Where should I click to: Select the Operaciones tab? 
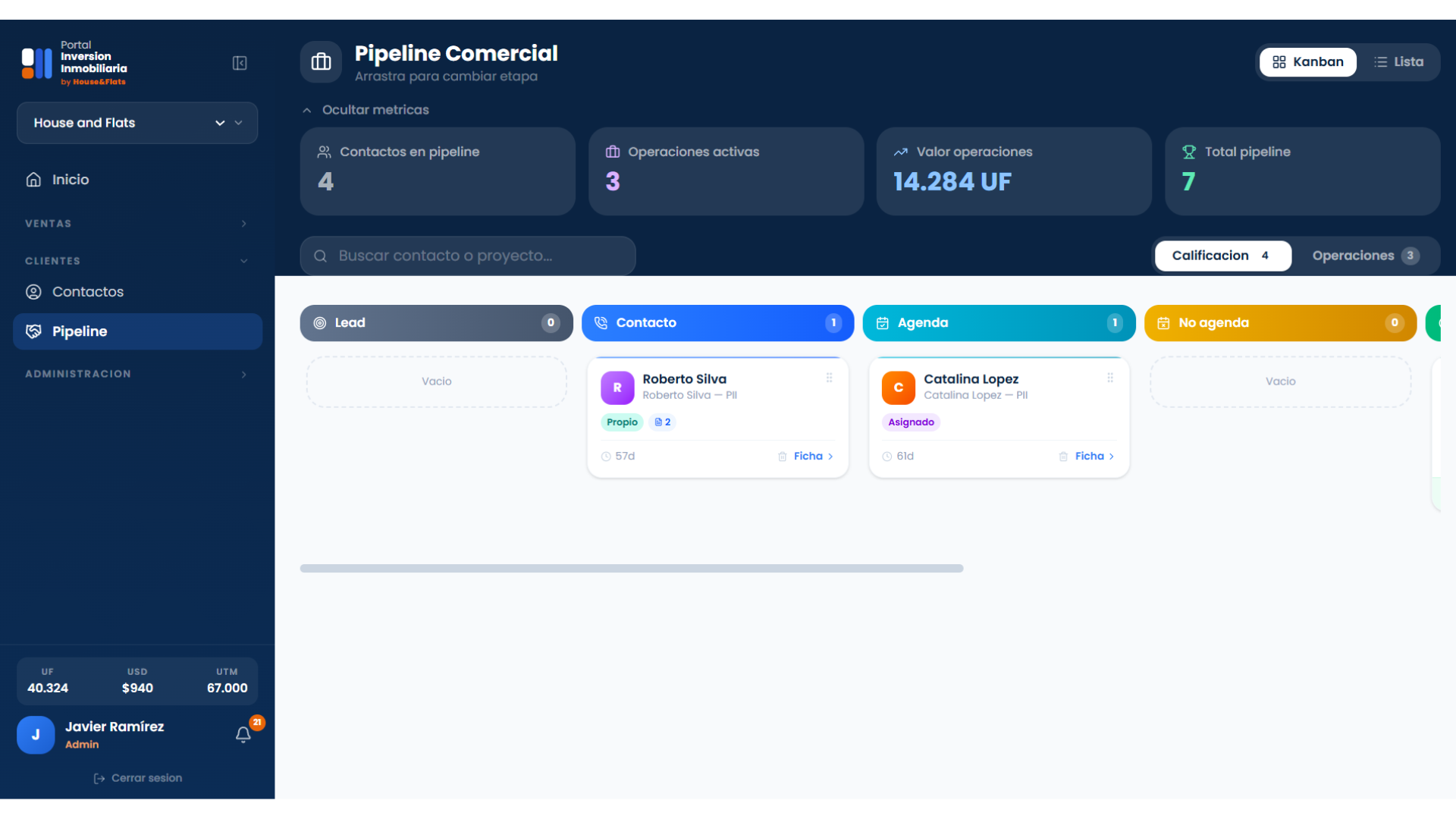coord(1365,256)
